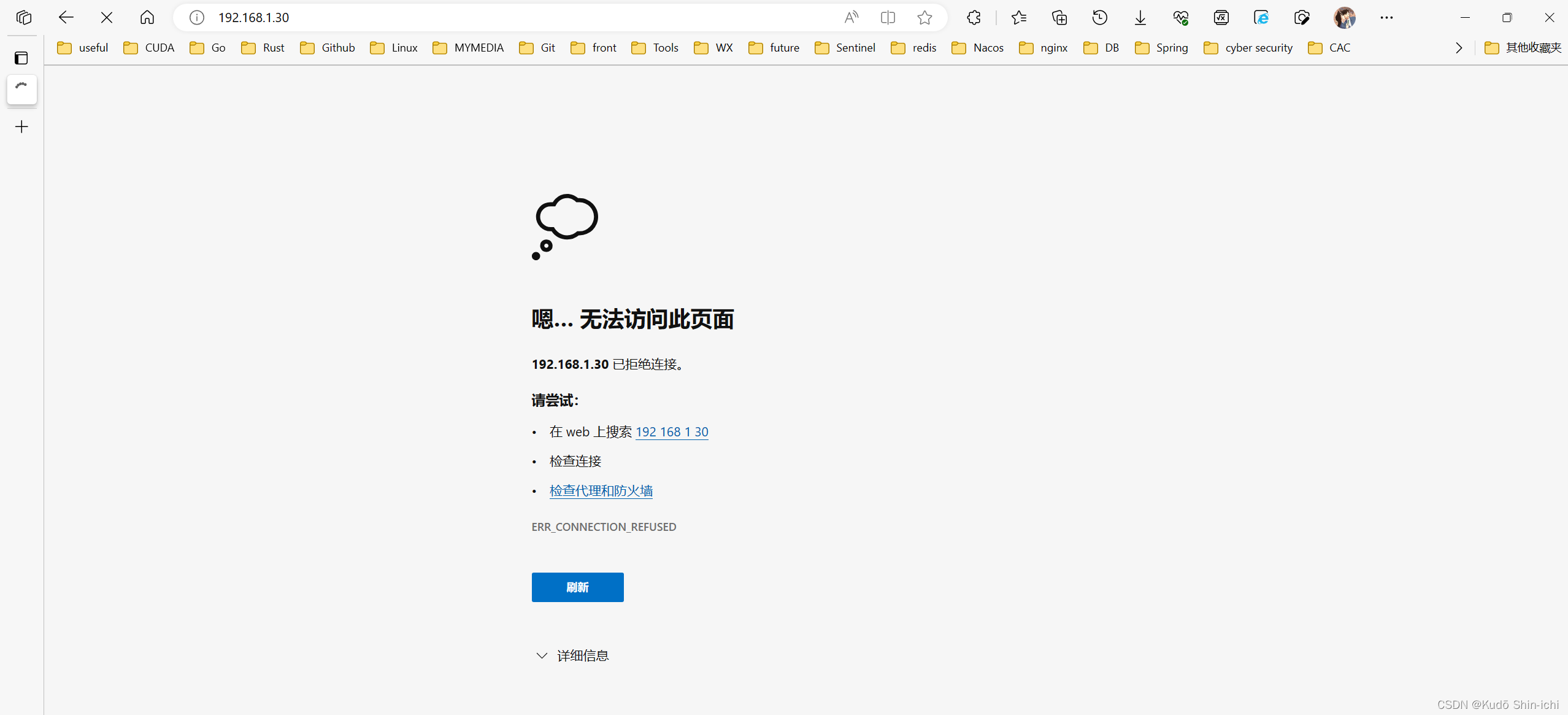Viewport: 1568px width, 715px height.
Task: Go back with the back arrow
Action: 66,17
